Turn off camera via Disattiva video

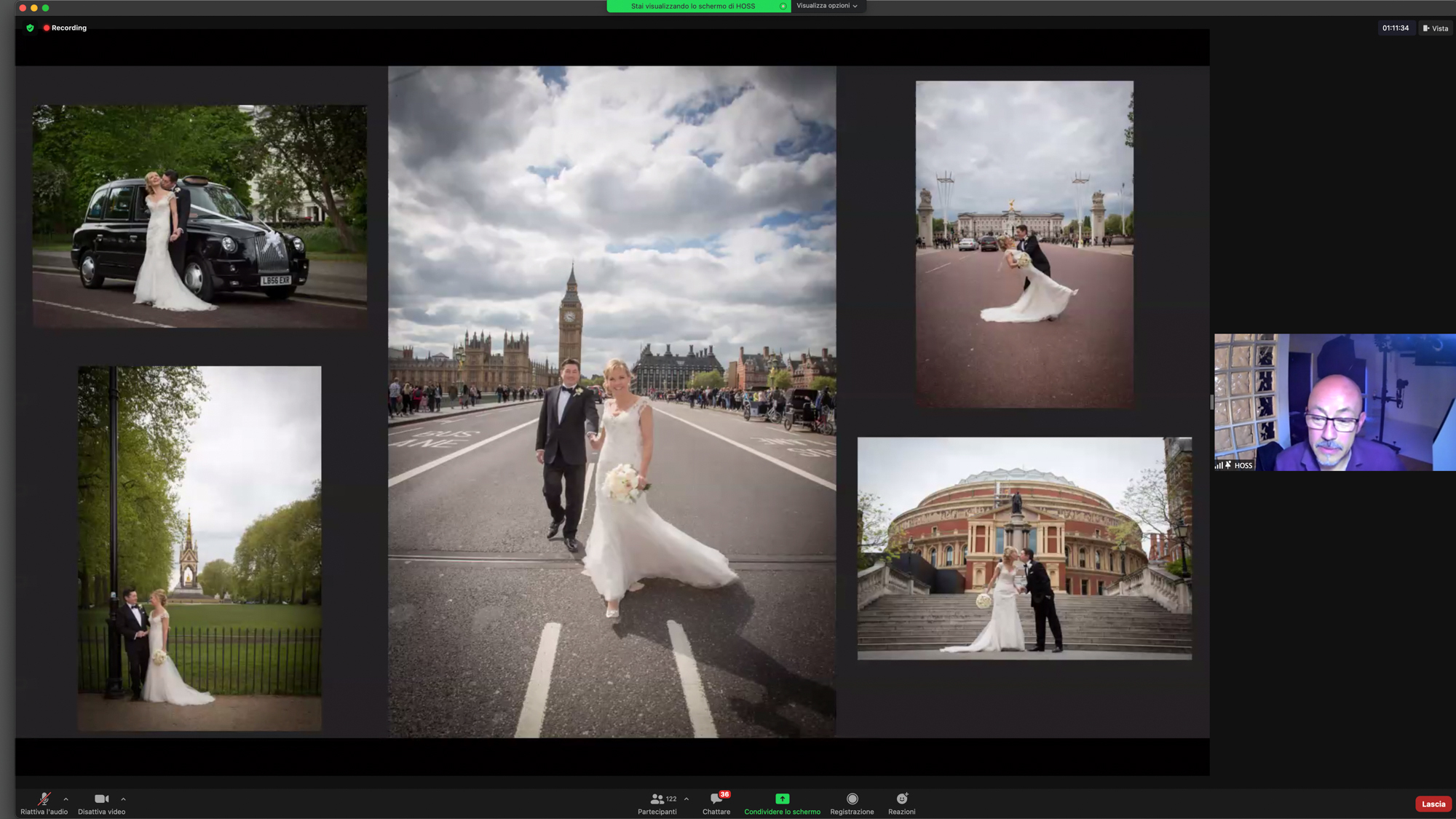101,799
